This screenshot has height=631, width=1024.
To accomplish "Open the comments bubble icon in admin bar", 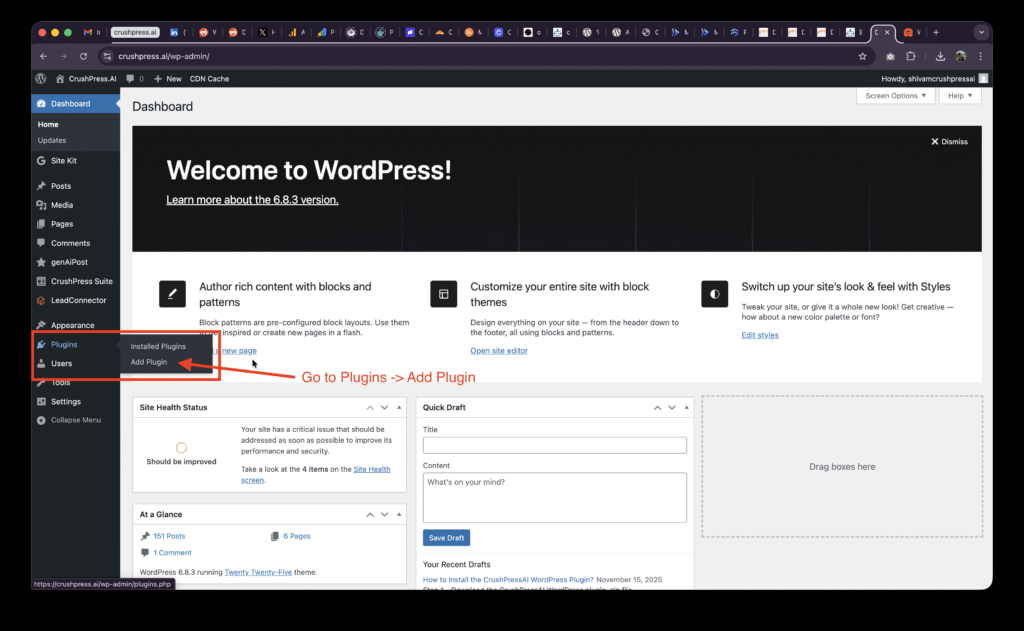I will tap(131, 78).
